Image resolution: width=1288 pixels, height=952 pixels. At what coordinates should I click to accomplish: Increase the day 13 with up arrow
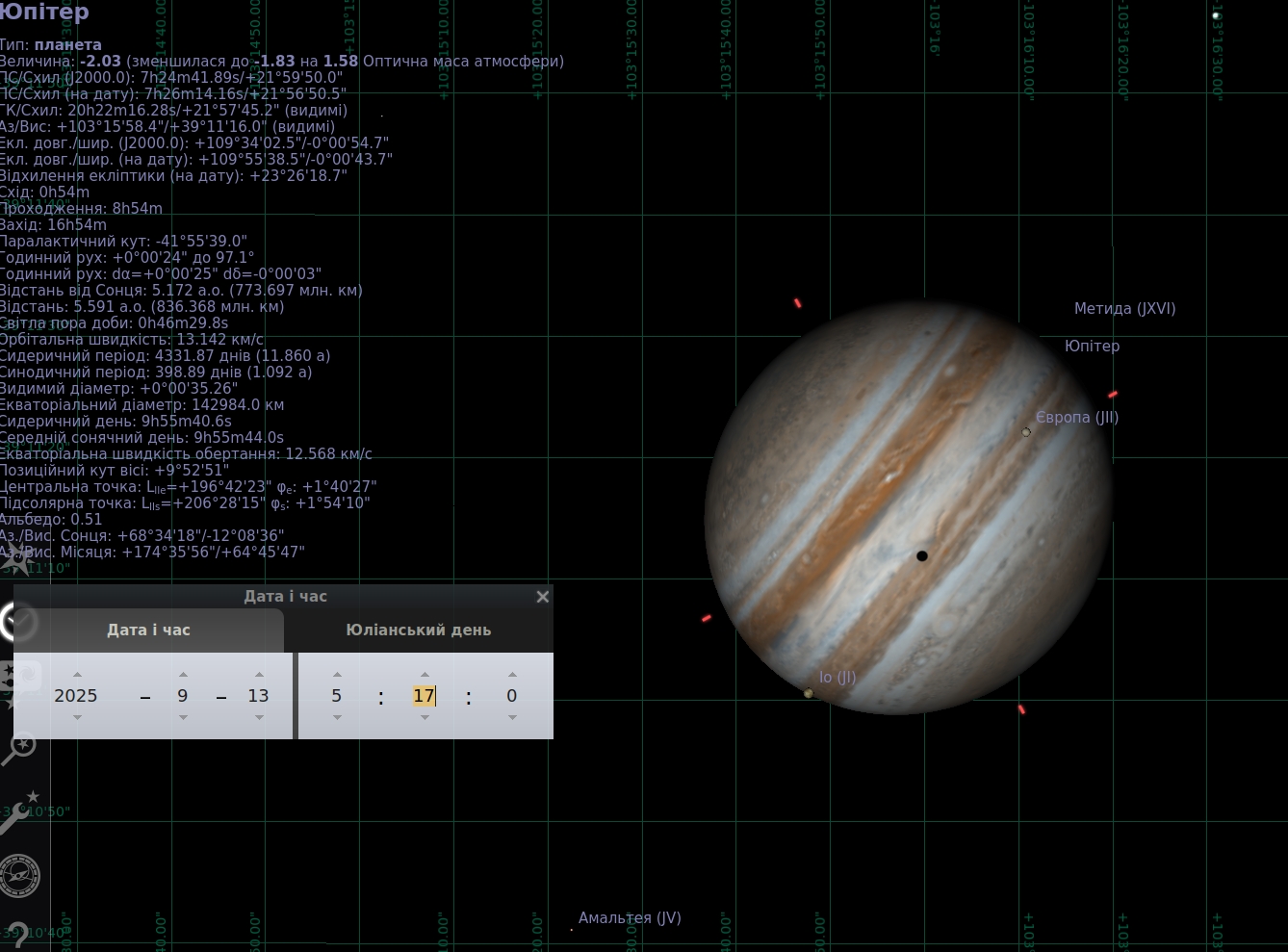[259, 674]
